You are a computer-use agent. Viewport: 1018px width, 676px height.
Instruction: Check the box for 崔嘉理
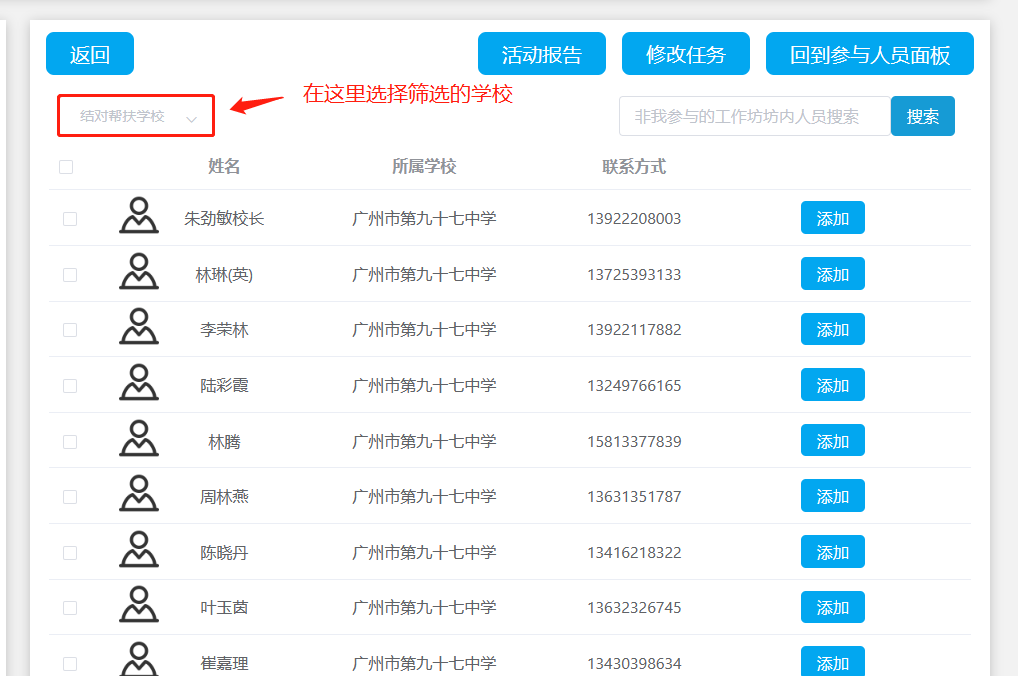click(x=69, y=664)
